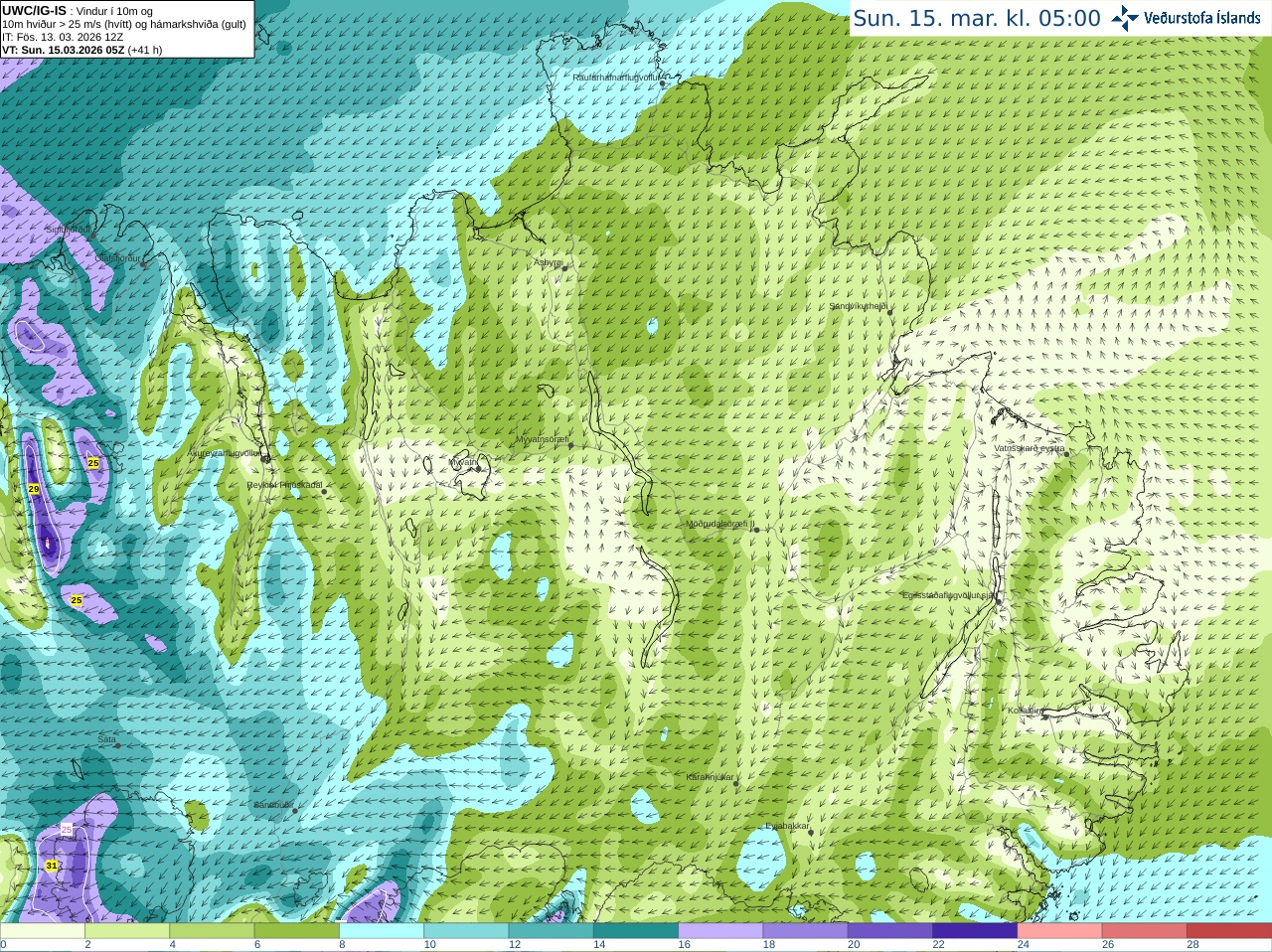Image resolution: width=1272 pixels, height=952 pixels.
Task: Click the Eyjabakkar station label
Action: point(787,826)
